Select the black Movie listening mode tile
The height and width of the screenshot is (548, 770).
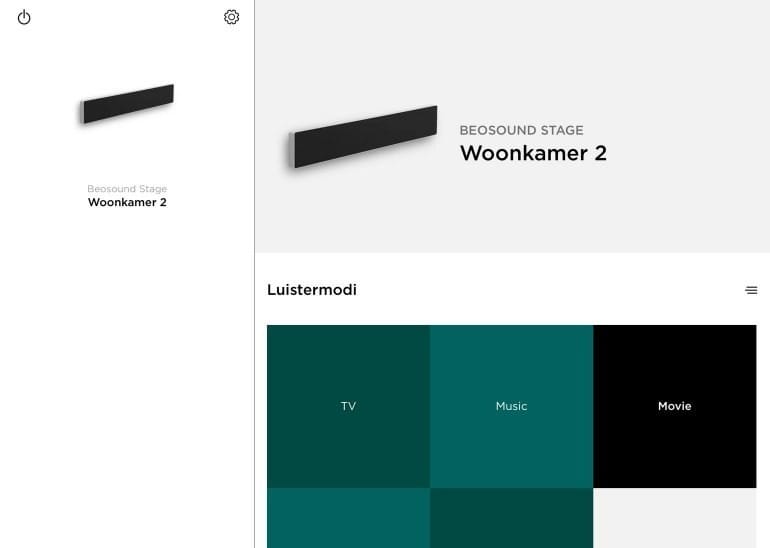coord(675,406)
